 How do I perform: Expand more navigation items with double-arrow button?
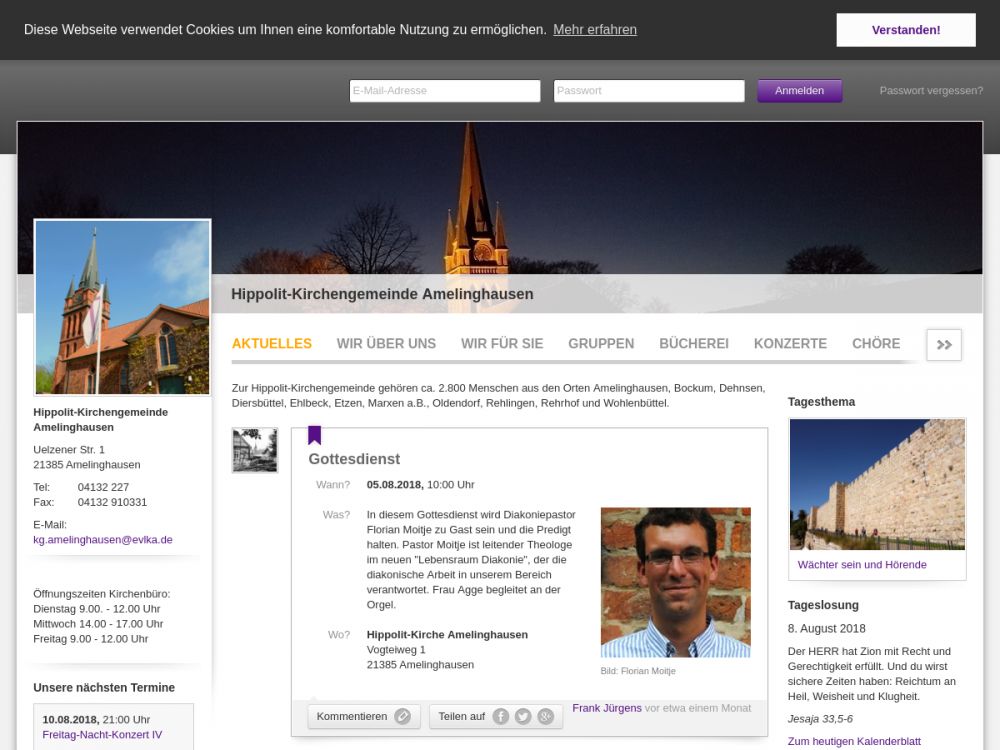click(944, 344)
